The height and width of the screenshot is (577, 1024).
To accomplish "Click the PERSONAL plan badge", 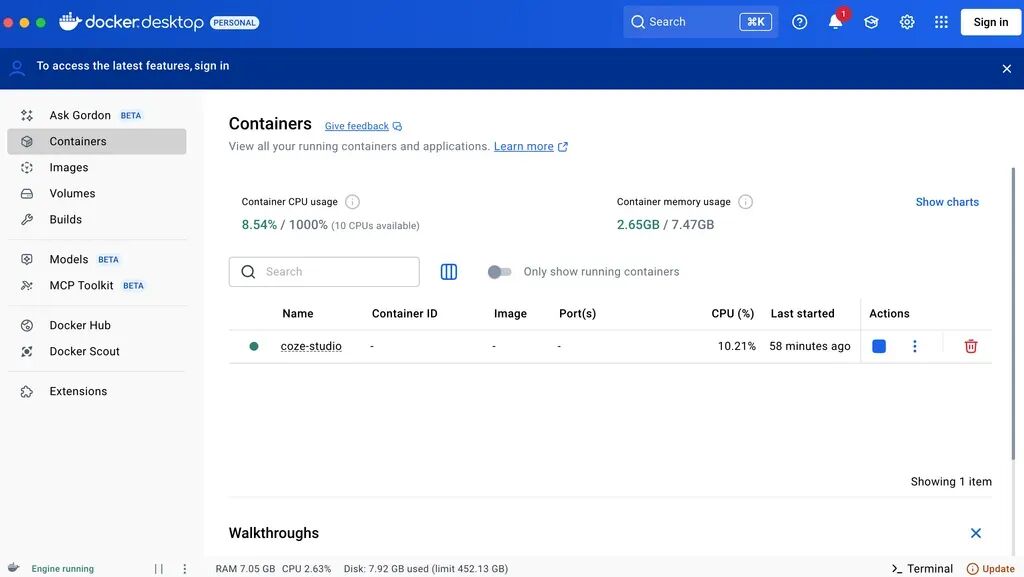I will point(234,23).
